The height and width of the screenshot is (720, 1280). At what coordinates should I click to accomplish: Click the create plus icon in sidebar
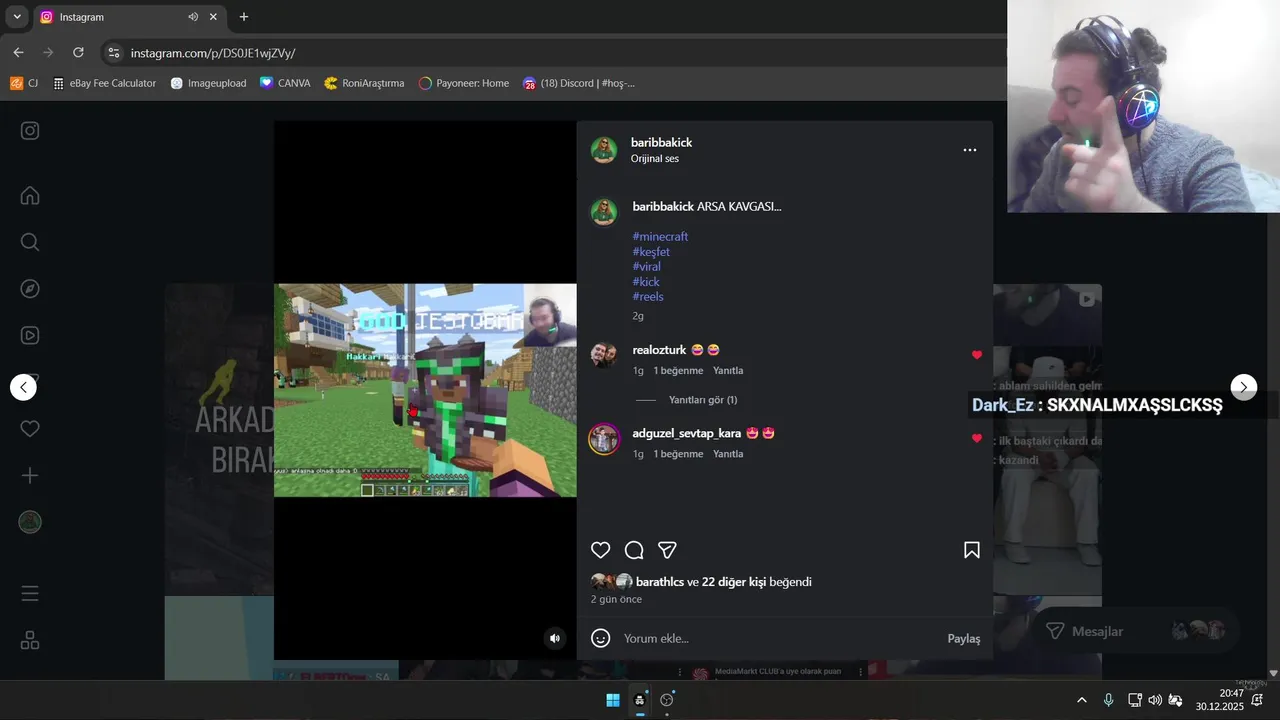[30, 476]
